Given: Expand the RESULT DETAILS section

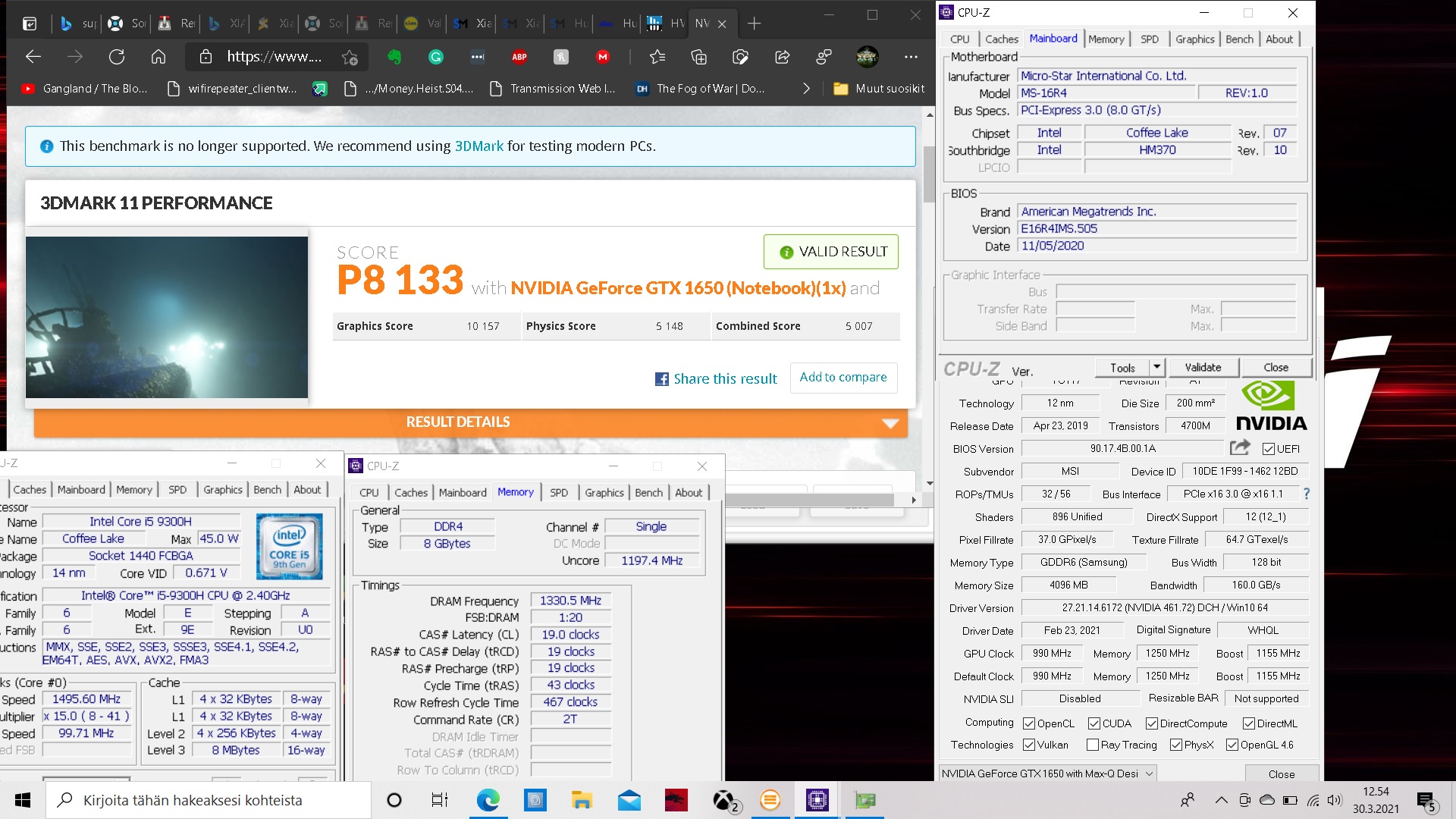Looking at the screenshot, I should tap(471, 422).
